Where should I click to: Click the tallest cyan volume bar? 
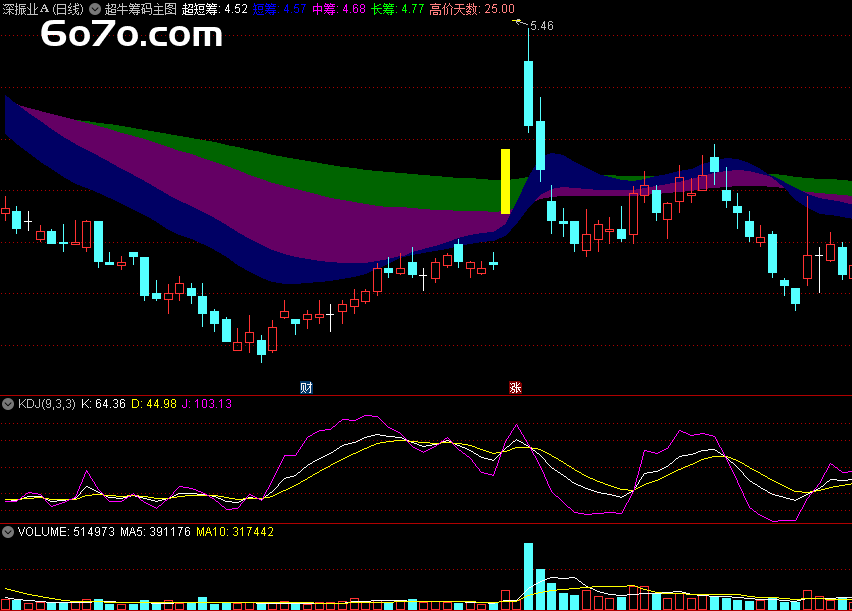[x=528, y=576]
